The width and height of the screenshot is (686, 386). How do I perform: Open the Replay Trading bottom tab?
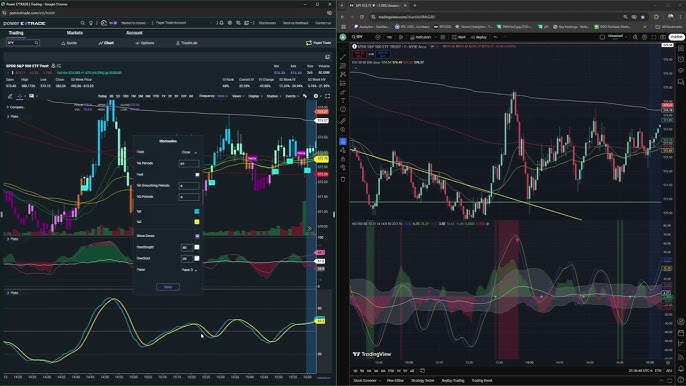453,380
